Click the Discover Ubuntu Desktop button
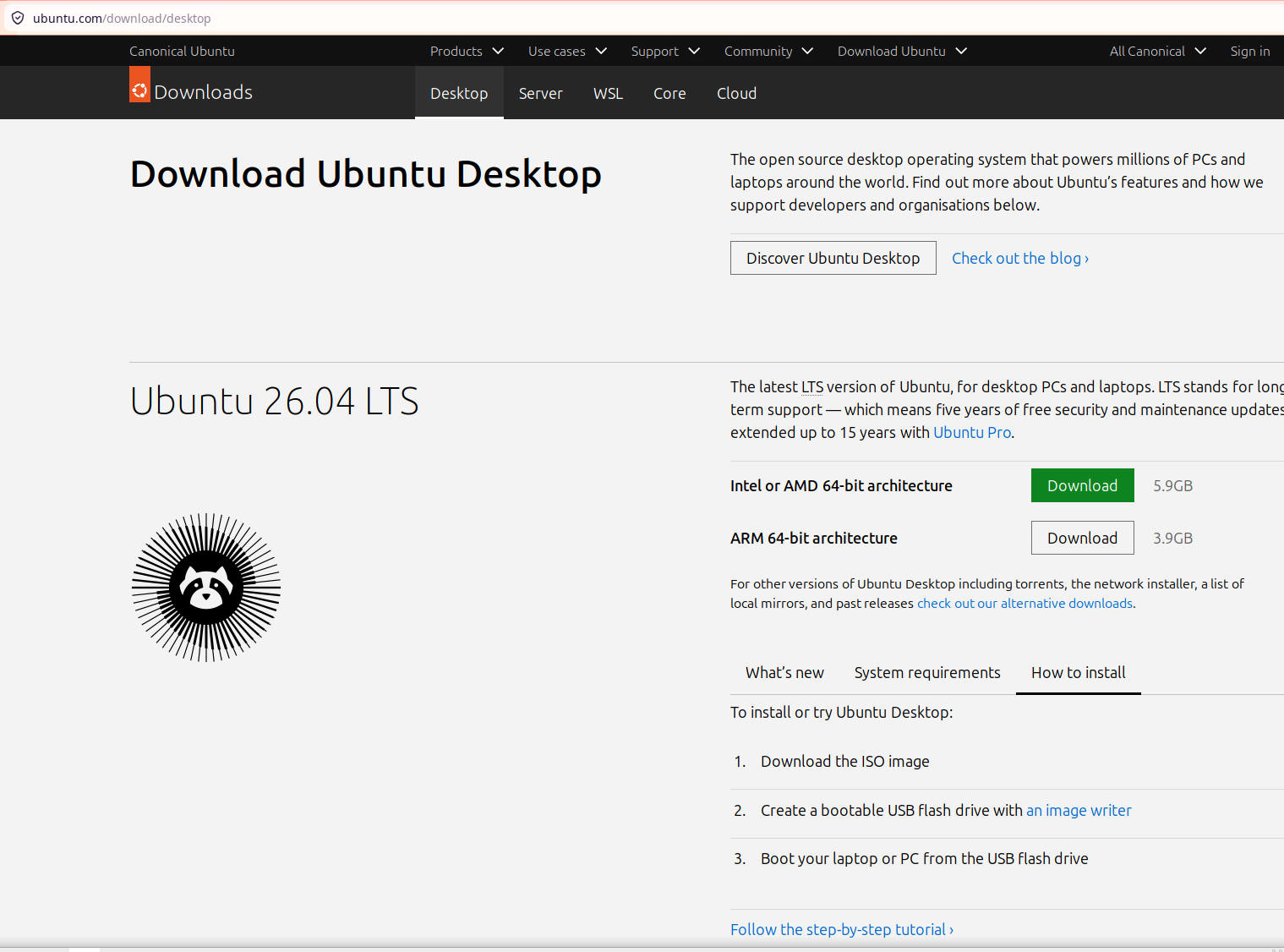The width and height of the screenshot is (1284, 952). point(833,258)
